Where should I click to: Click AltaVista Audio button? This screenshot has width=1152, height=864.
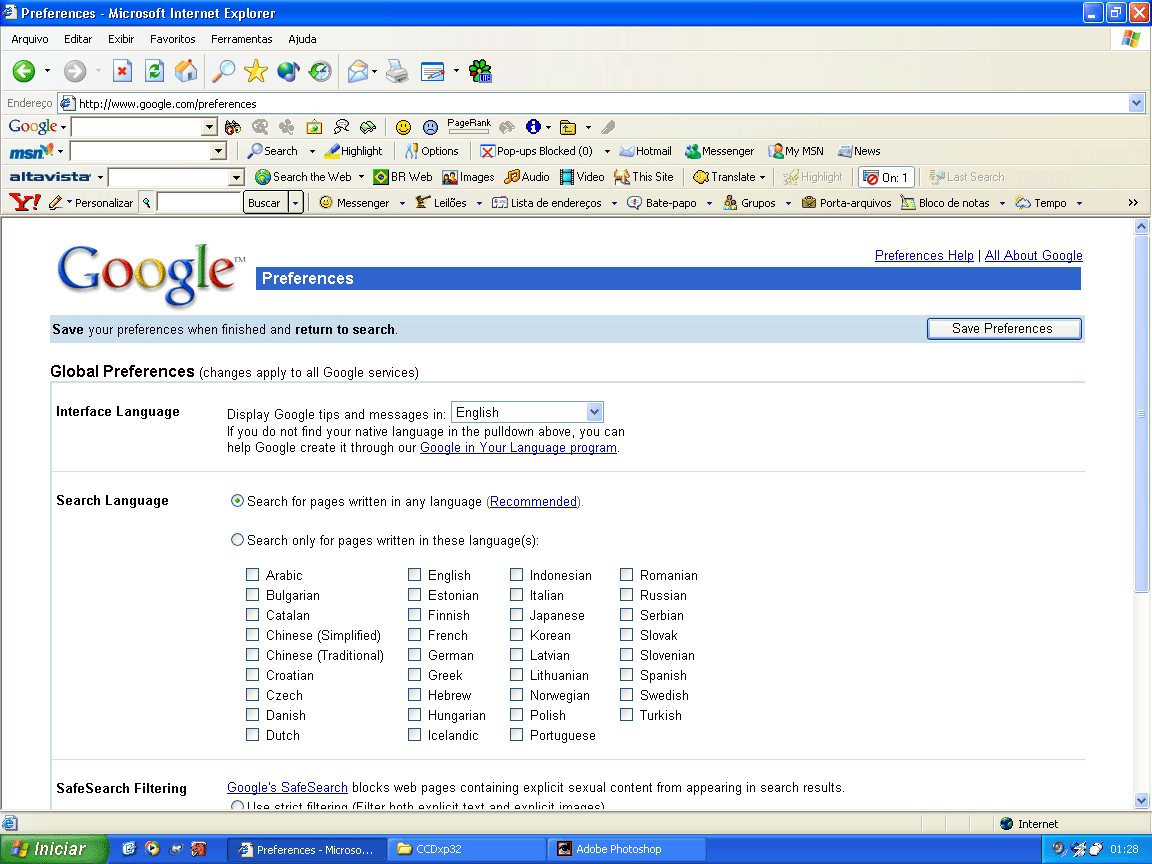[527, 177]
